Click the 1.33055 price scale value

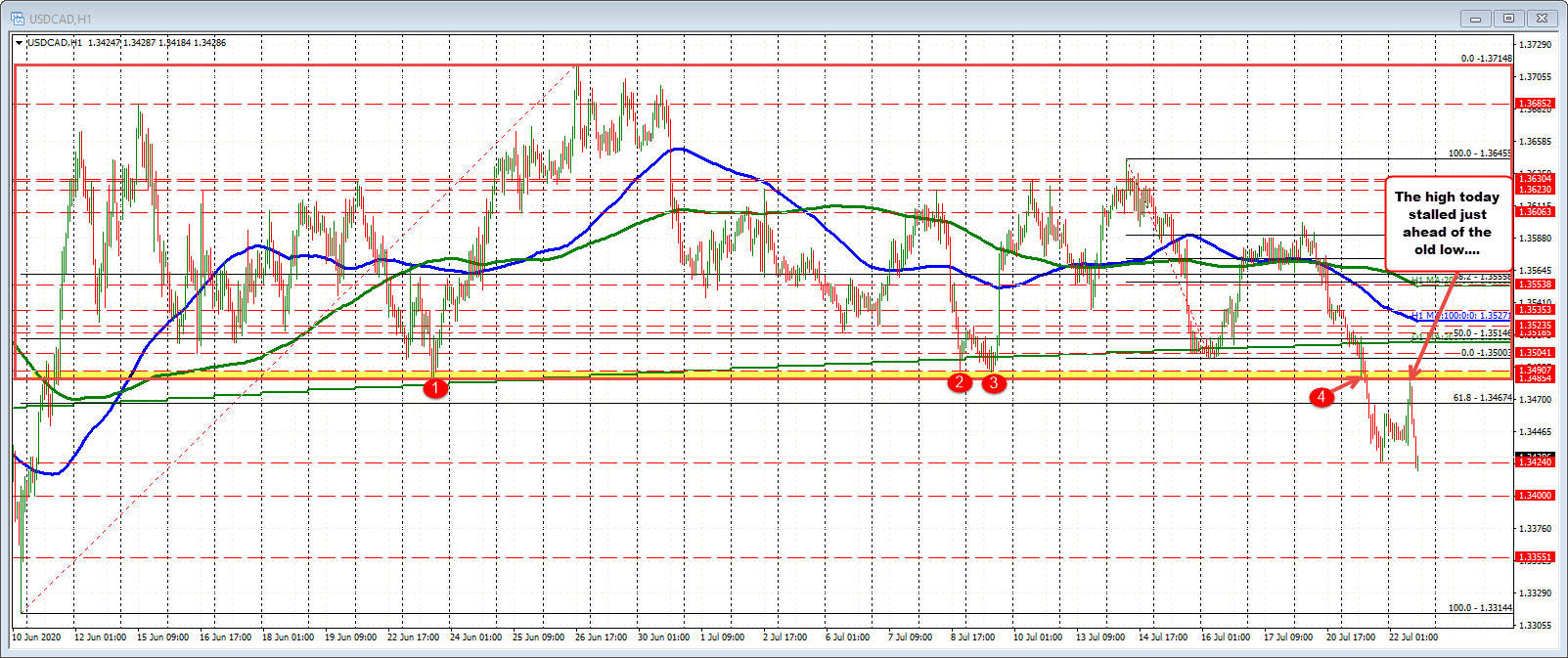point(1537,625)
